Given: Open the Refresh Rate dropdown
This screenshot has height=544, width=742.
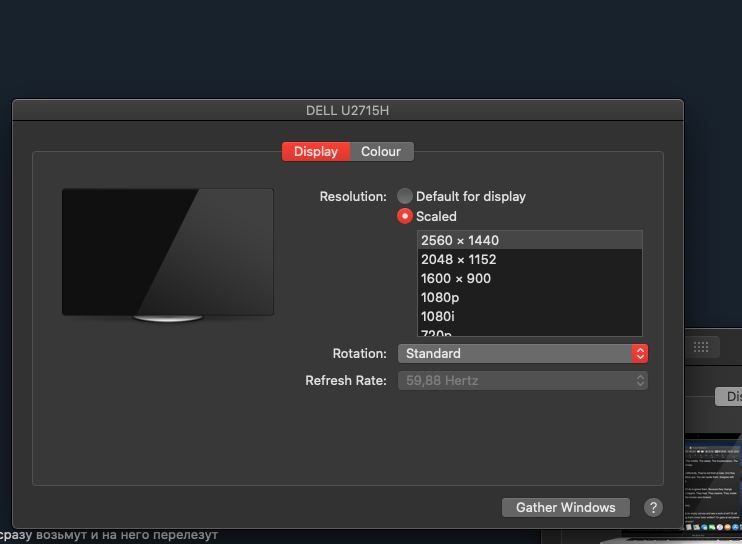Looking at the screenshot, I should tap(523, 380).
